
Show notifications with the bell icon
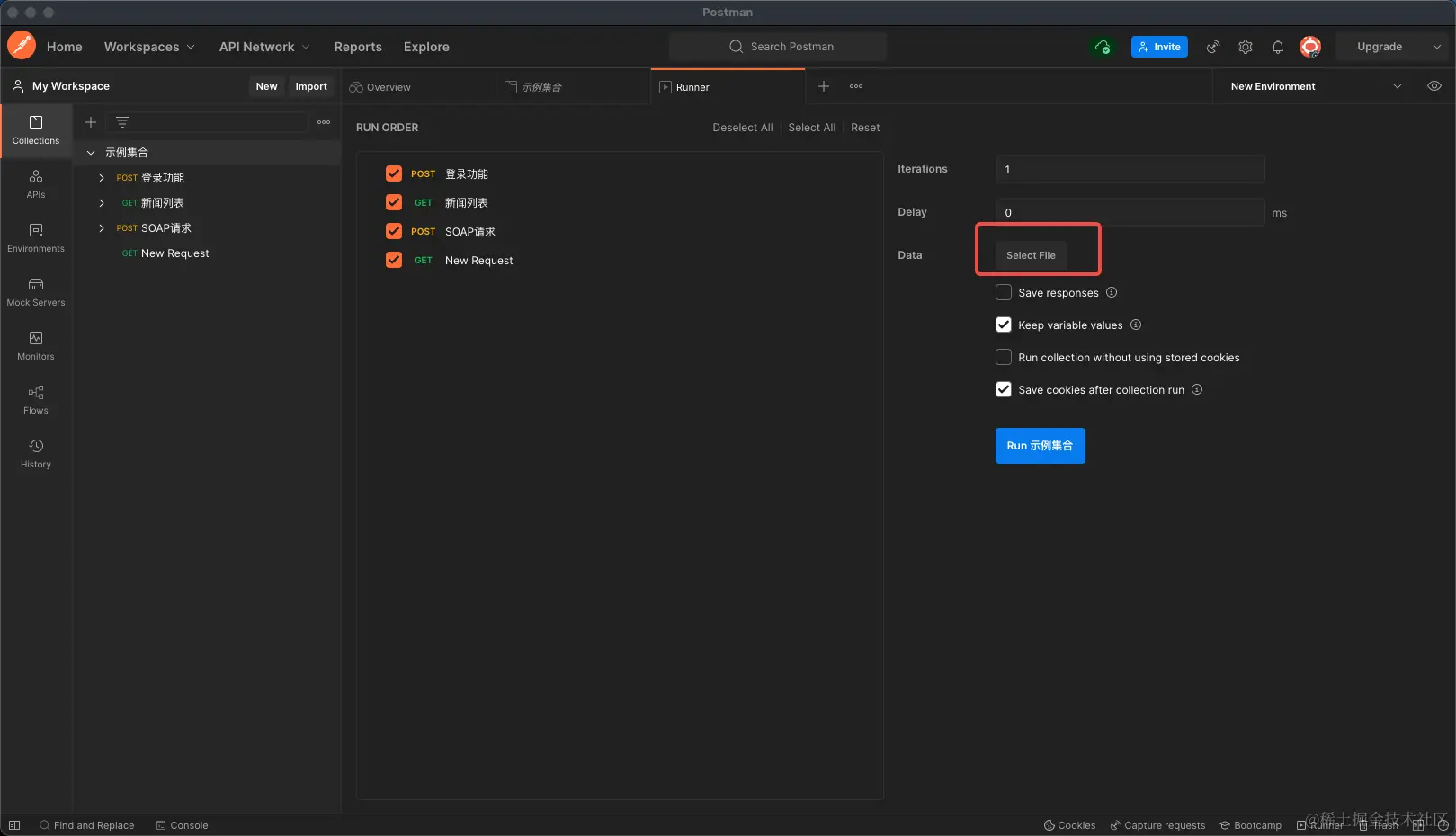(1278, 47)
